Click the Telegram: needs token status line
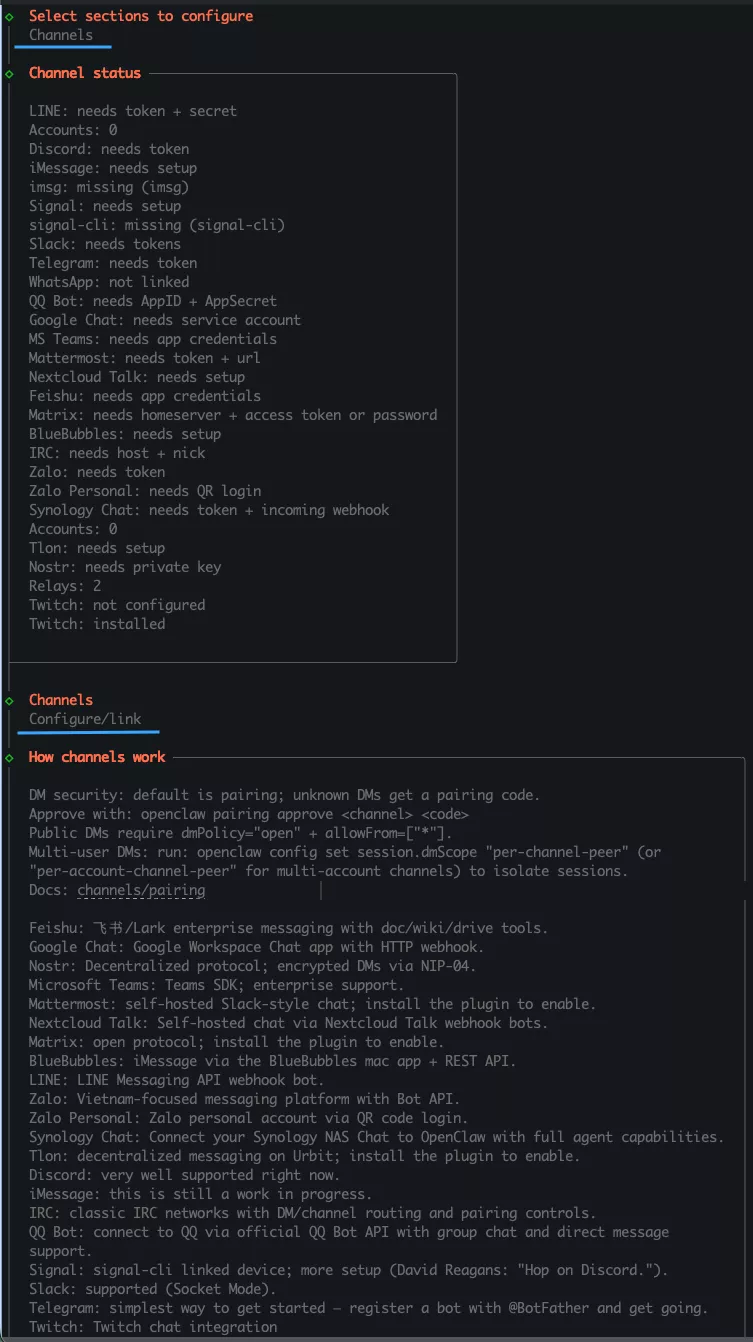753x1342 pixels. [113, 263]
